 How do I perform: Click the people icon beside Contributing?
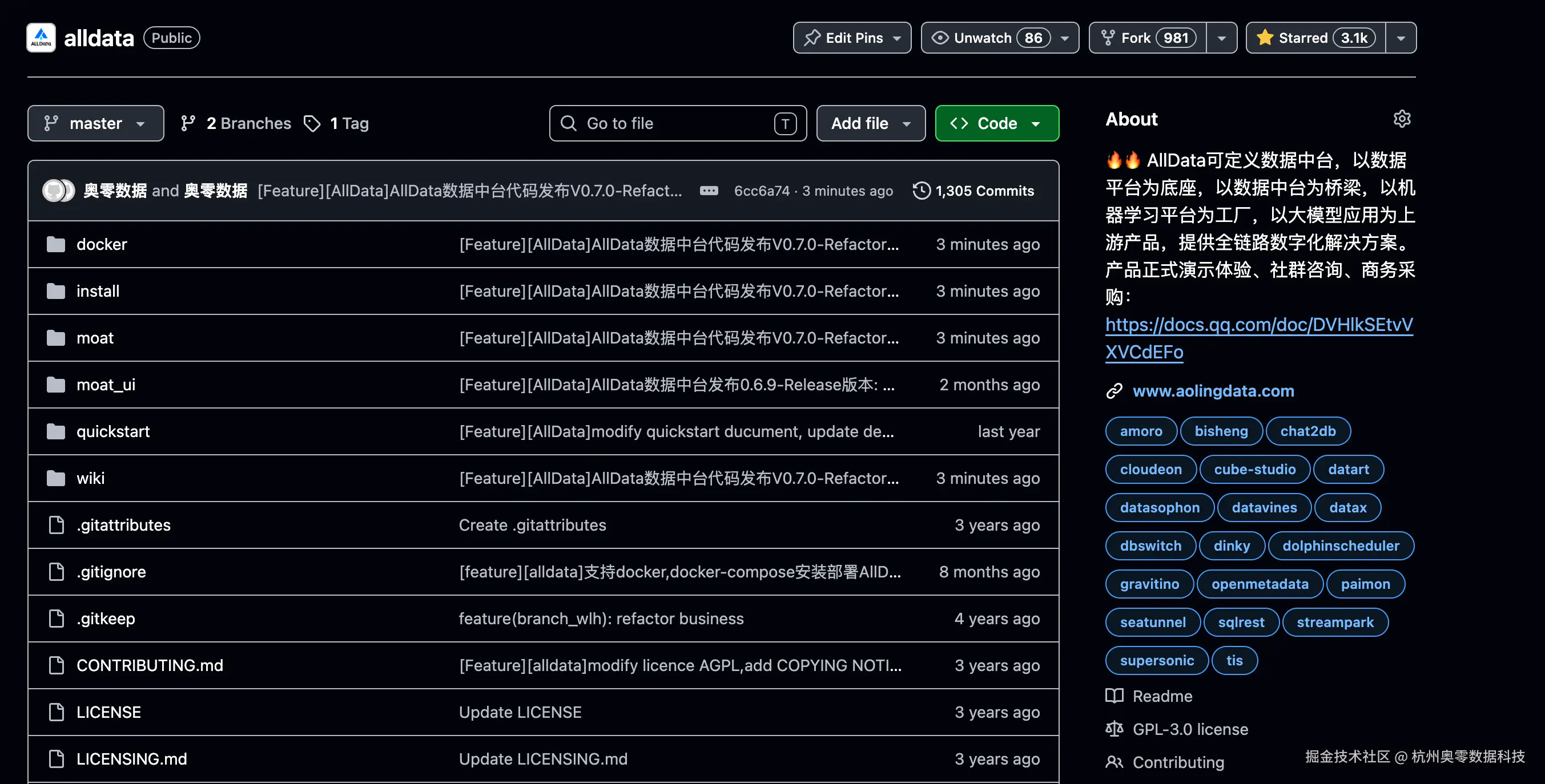(1115, 762)
